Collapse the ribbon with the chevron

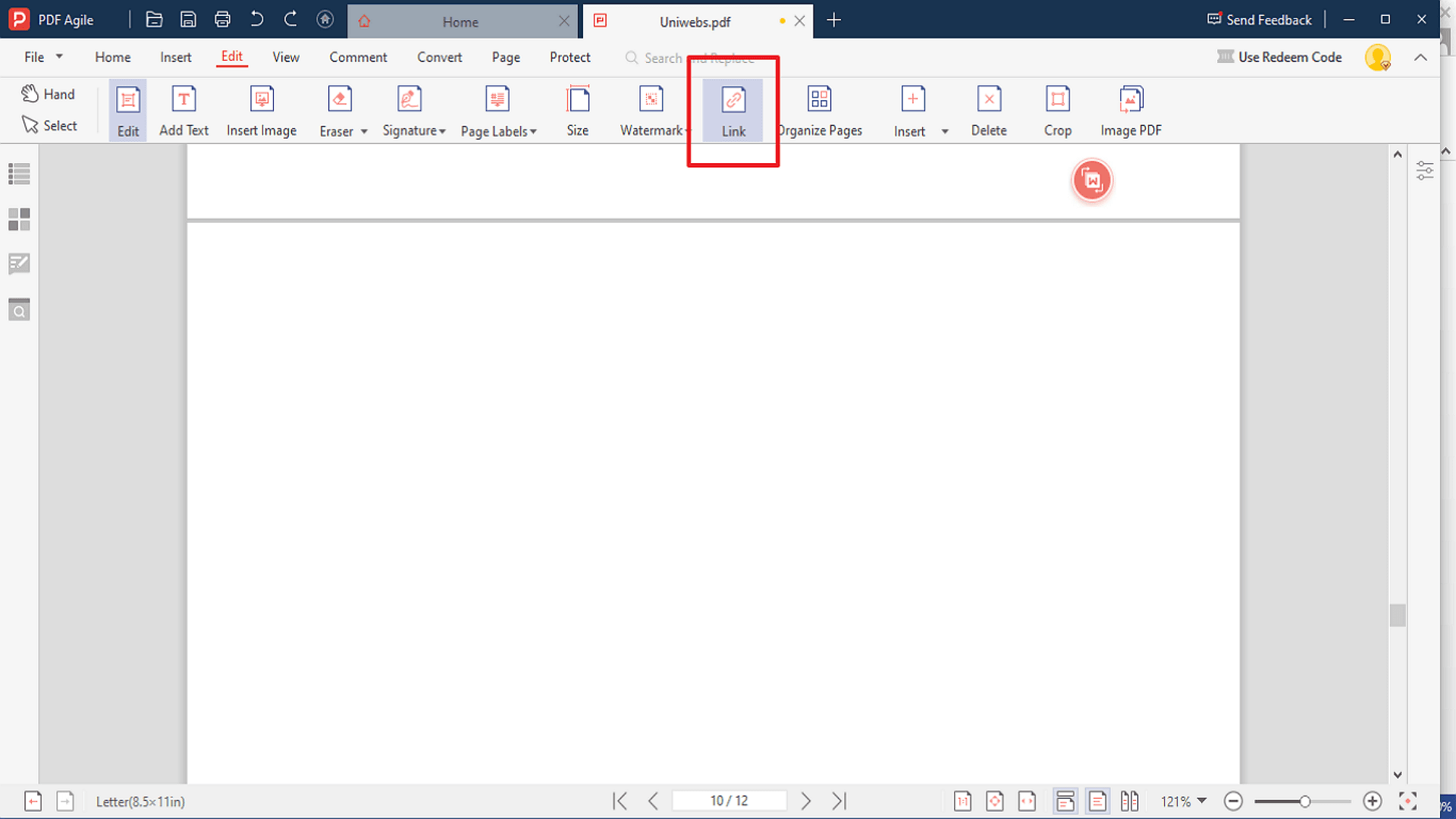1420,58
